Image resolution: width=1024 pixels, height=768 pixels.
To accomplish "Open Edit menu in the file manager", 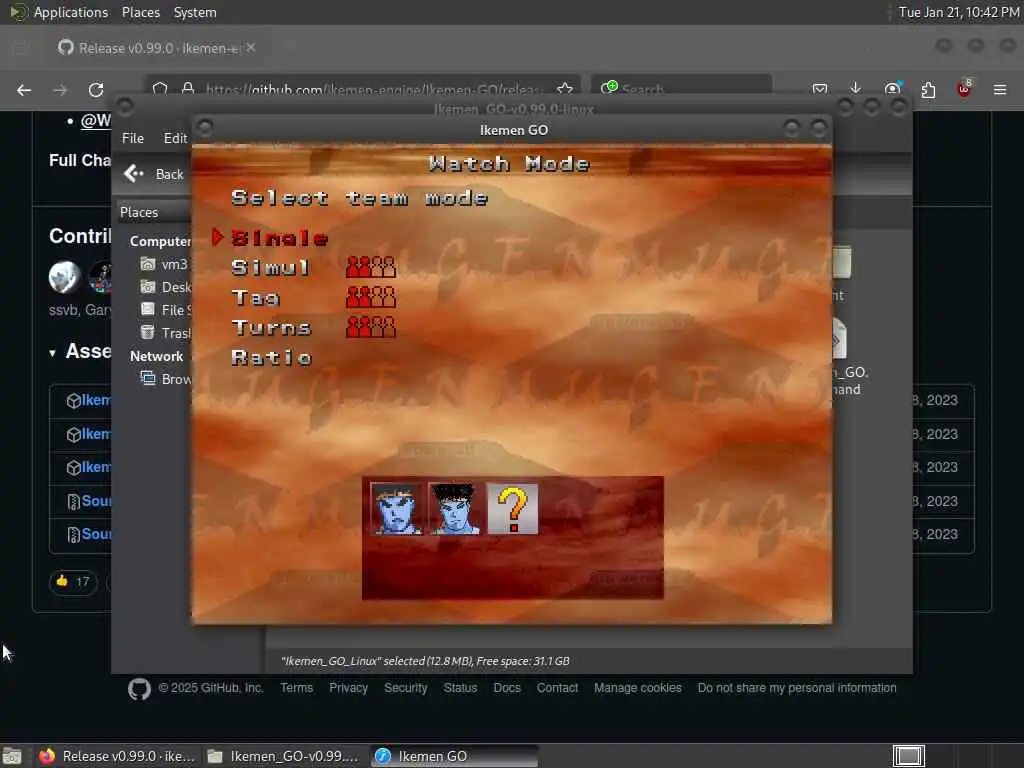I will [x=175, y=138].
